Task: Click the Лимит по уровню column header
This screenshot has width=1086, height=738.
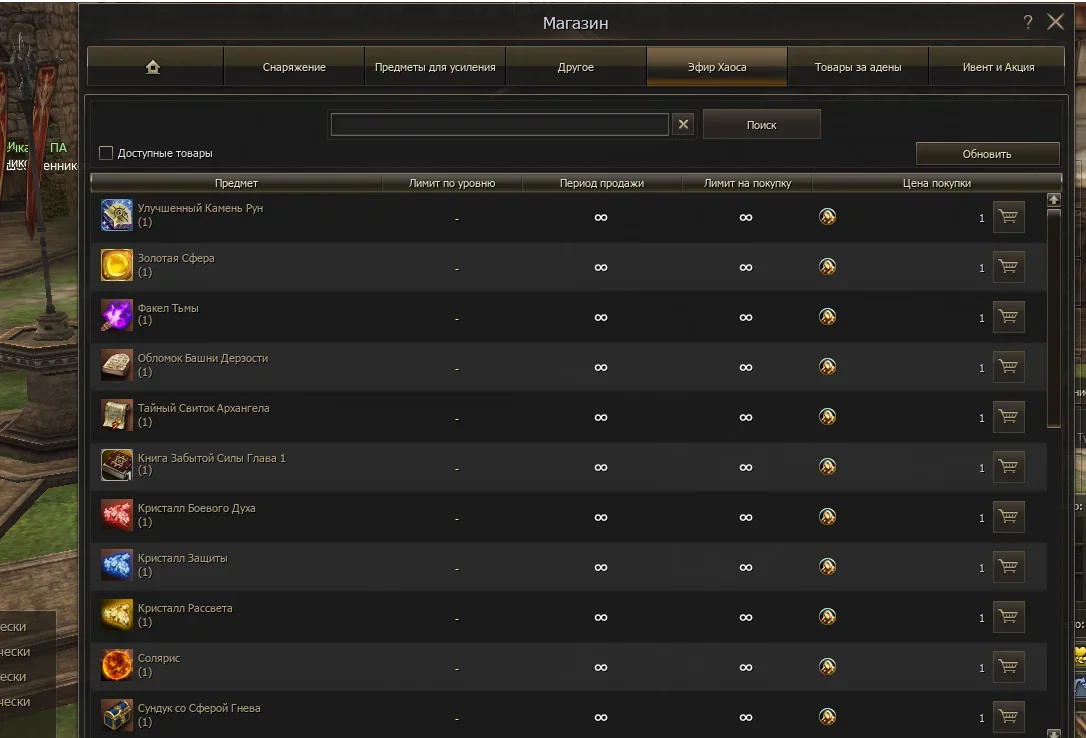Action: click(x=452, y=183)
